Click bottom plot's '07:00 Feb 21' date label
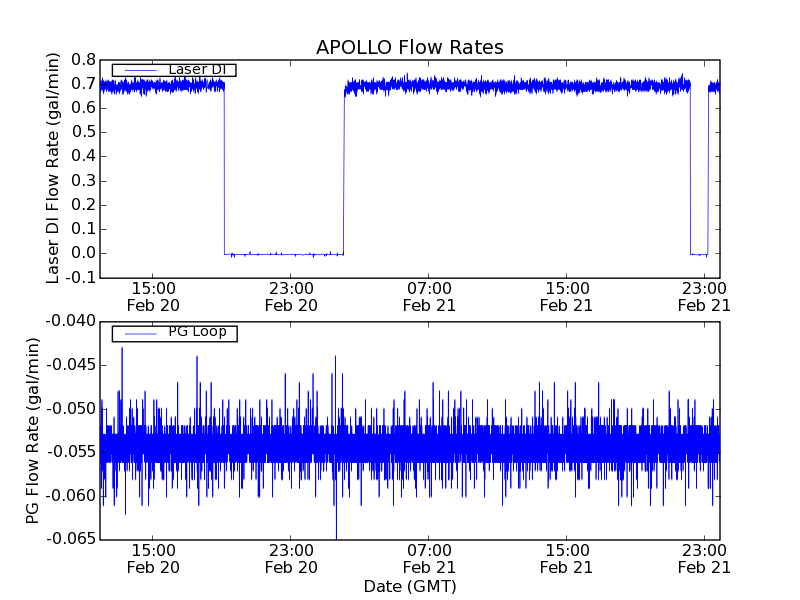This screenshot has height=600, width=800. point(429,559)
